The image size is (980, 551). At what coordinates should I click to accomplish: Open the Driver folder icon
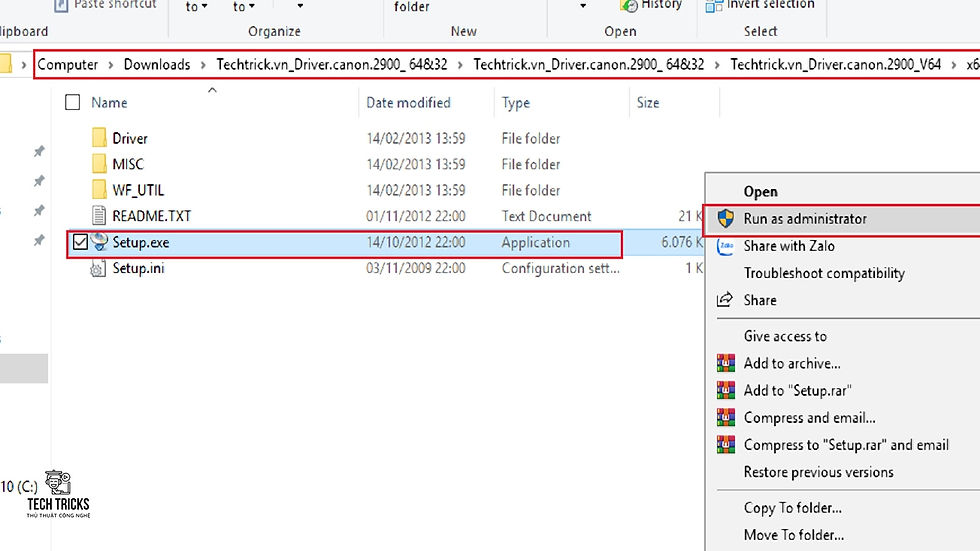(99, 138)
